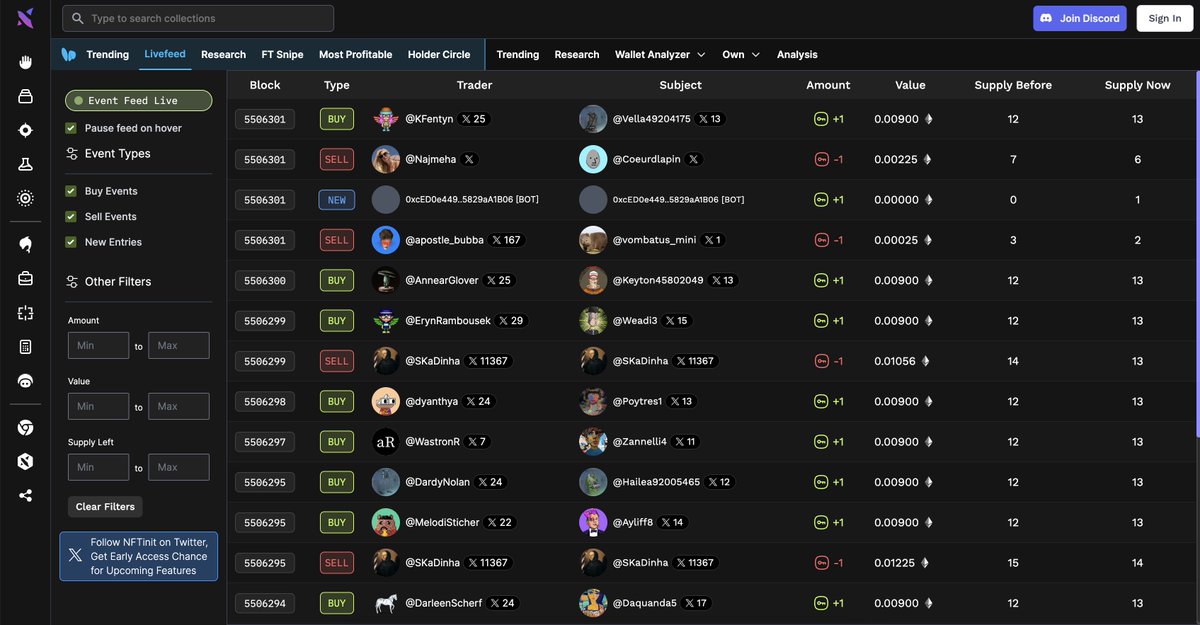The image size is (1200, 625).
Task: Click the X 167 badge for @apostle_bubba
Action: point(505,240)
